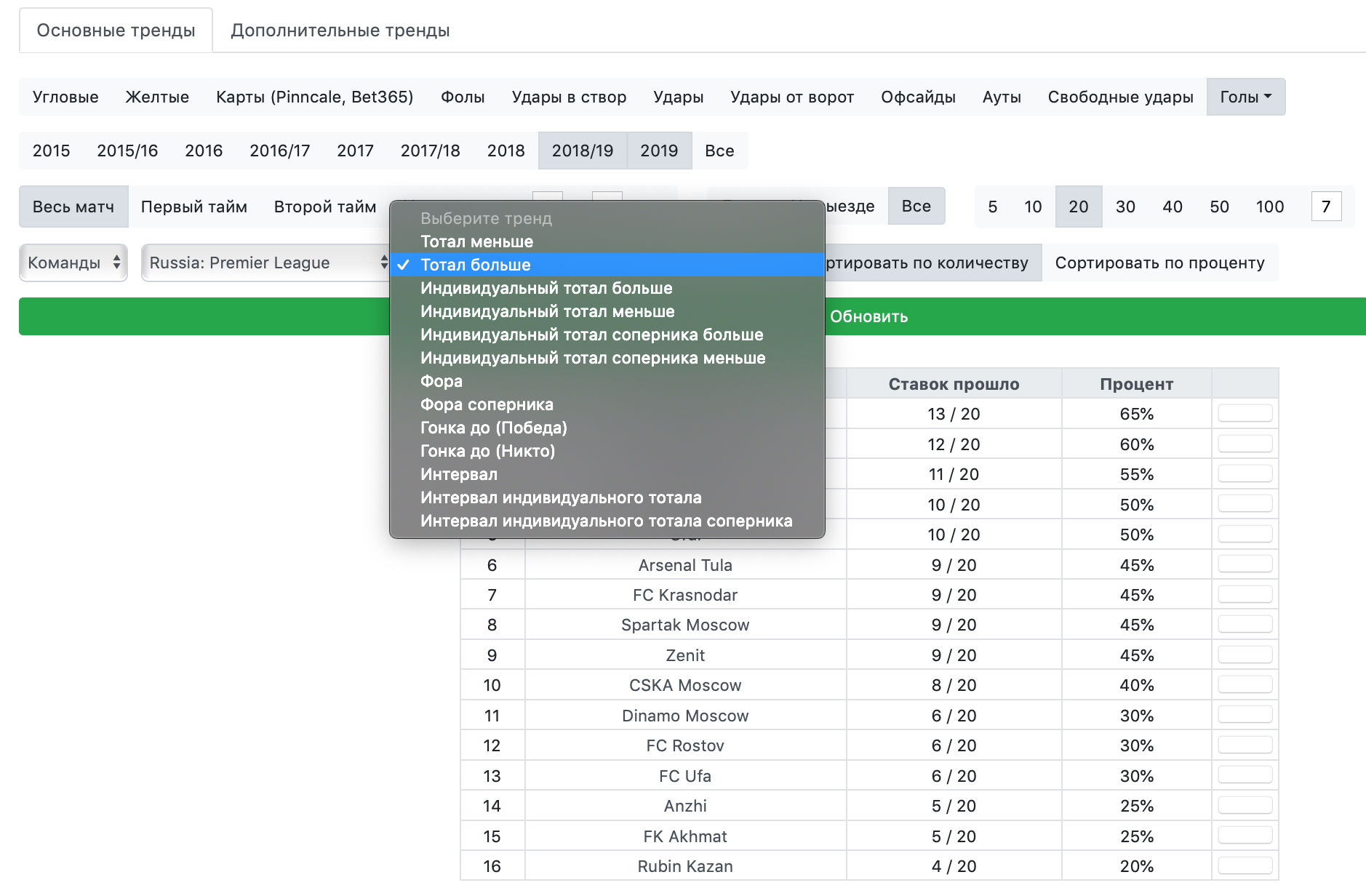Choose Интервал индивидуального тотала соперника option
Screen dimensions: 1366x896
[607, 521]
